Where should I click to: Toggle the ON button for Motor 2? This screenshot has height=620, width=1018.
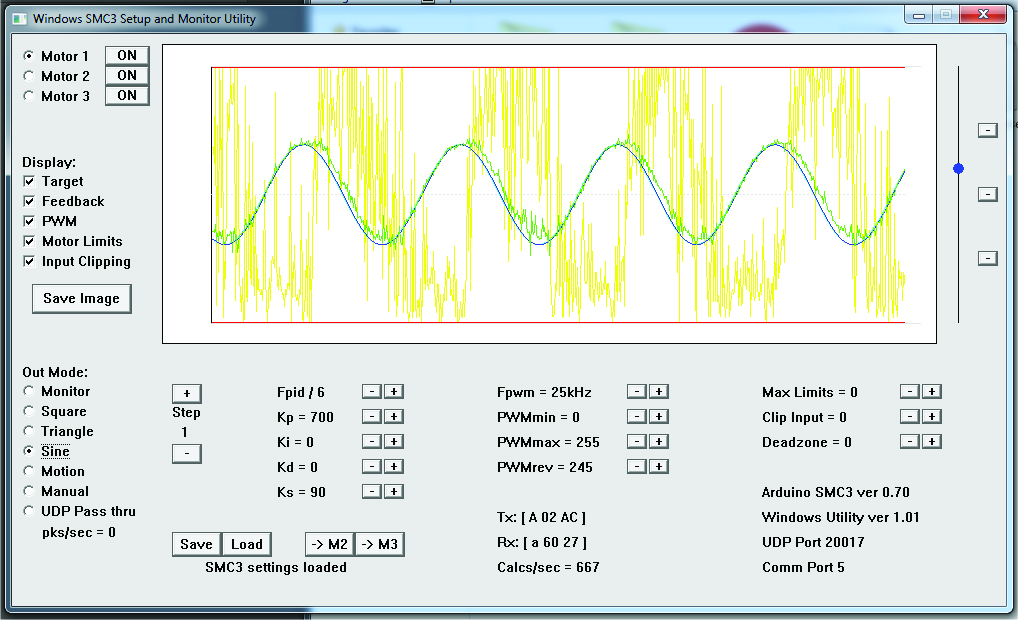[127, 75]
